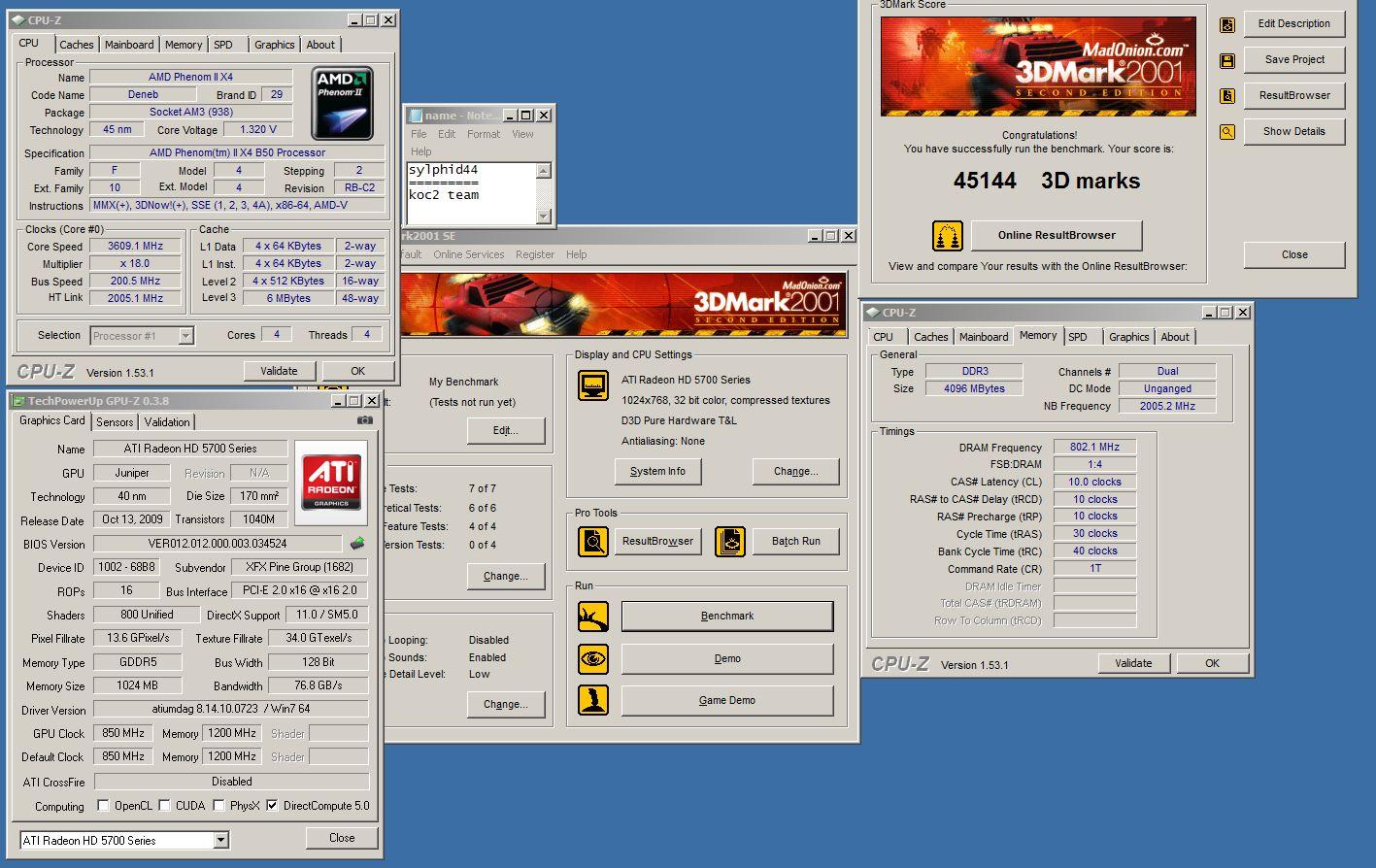The width and height of the screenshot is (1376, 868).
Task: Enable the PhysX checkbox in GPU-Z
Action: tap(218, 806)
